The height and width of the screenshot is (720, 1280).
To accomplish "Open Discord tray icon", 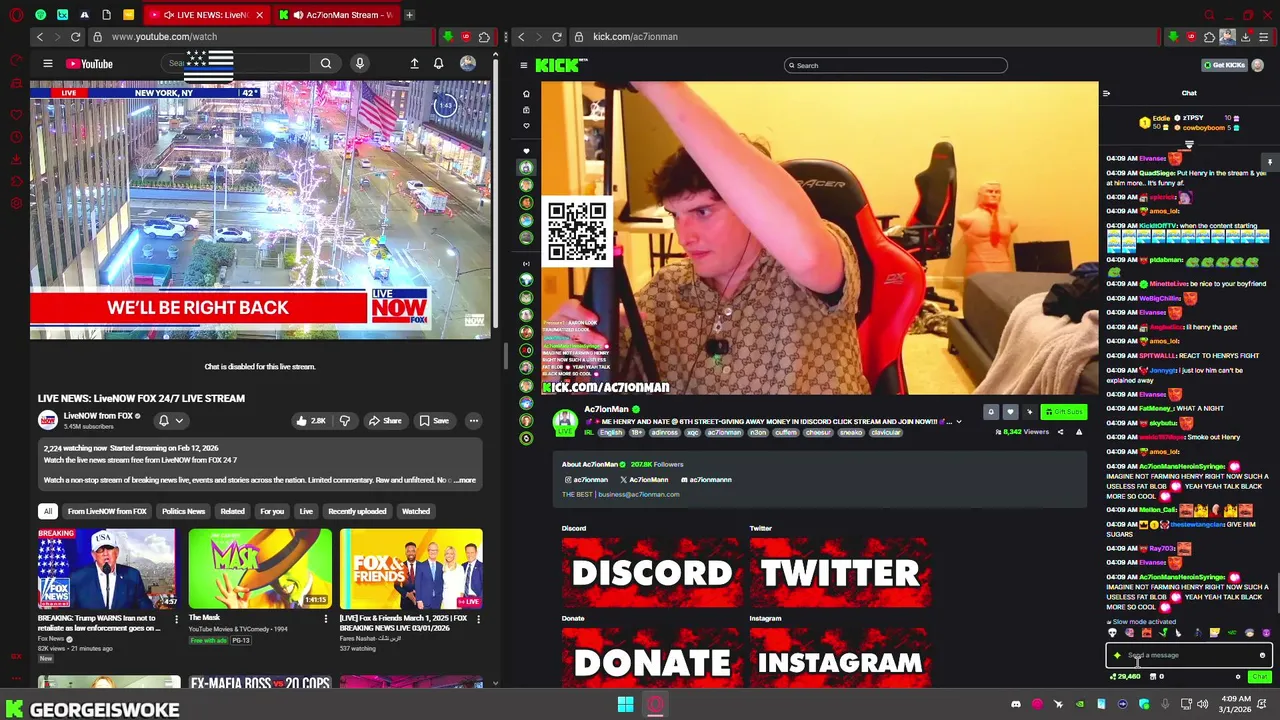I will pos(1016,705).
